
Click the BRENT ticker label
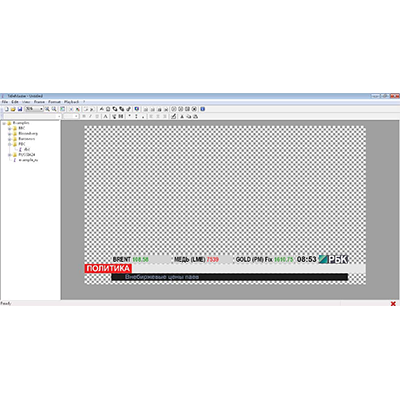122,259
